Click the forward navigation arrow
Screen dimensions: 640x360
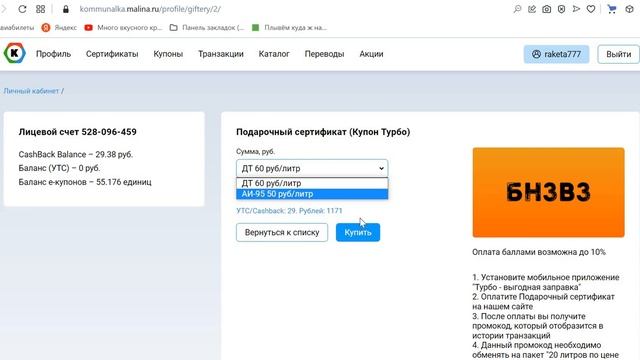pos(4,9)
